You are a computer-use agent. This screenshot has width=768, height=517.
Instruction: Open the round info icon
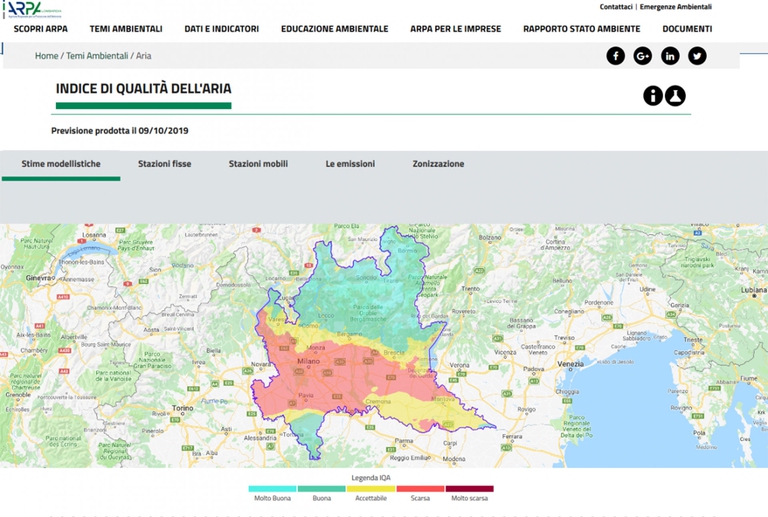click(653, 96)
